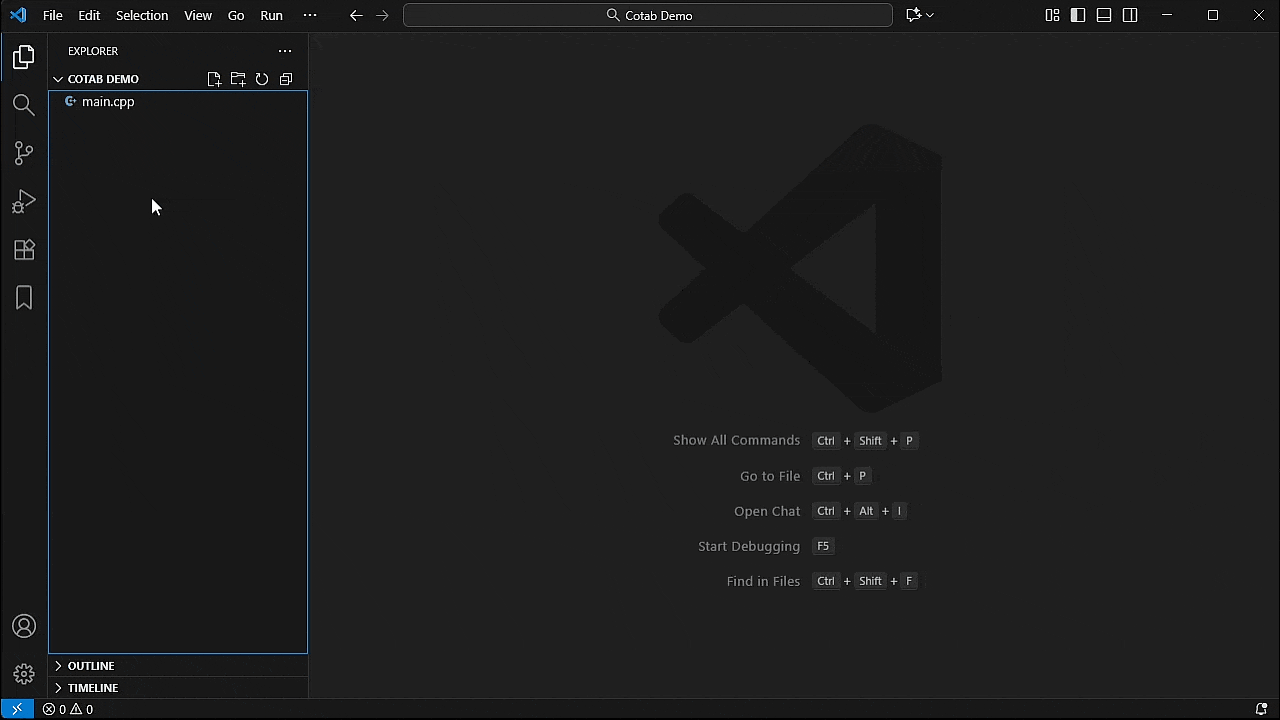Screen dimensions: 1280x720
Task: Open the Selection menu
Action: click(x=141, y=15)
